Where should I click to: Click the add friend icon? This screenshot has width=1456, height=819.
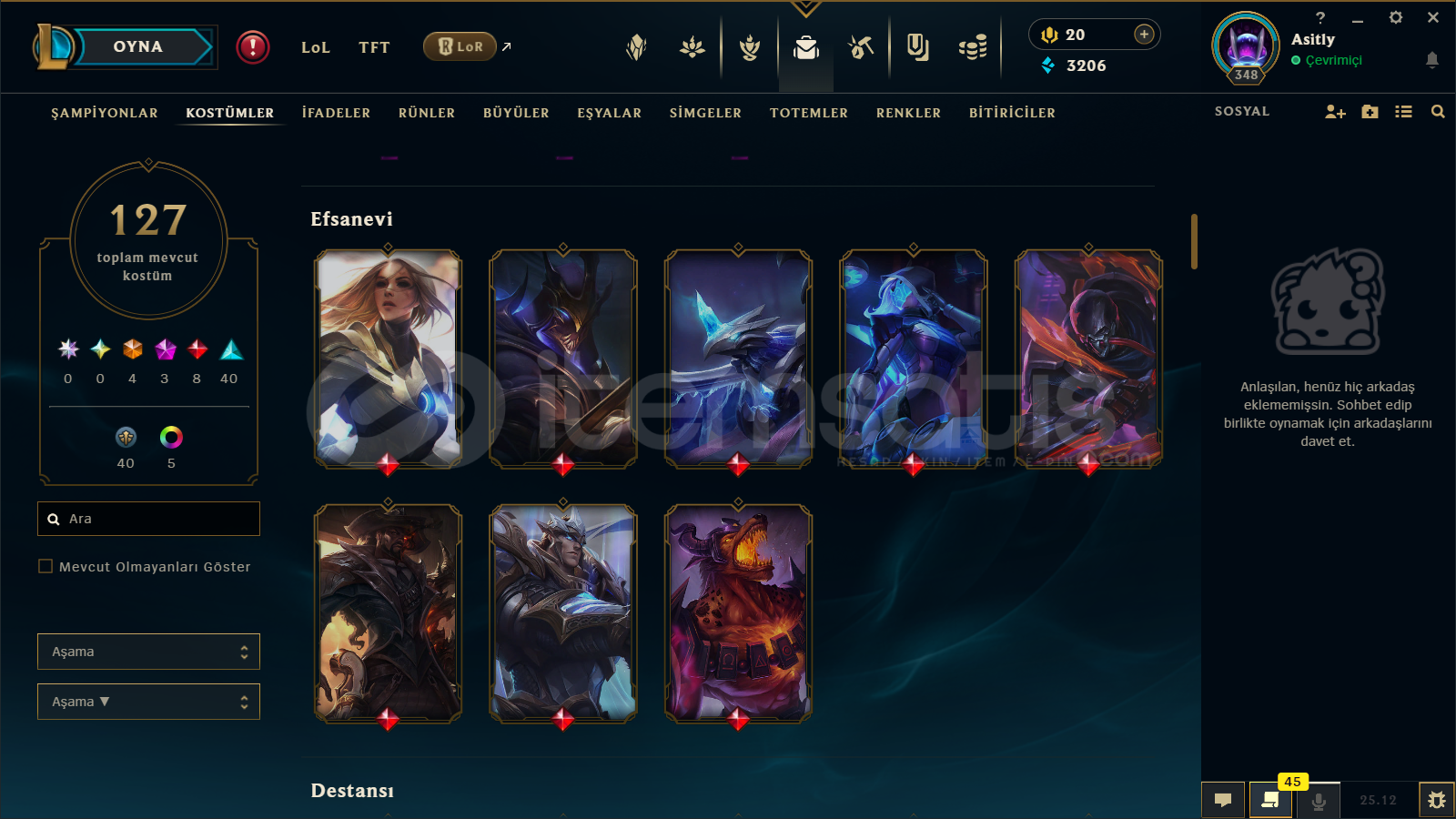(x=1335, y=111)
